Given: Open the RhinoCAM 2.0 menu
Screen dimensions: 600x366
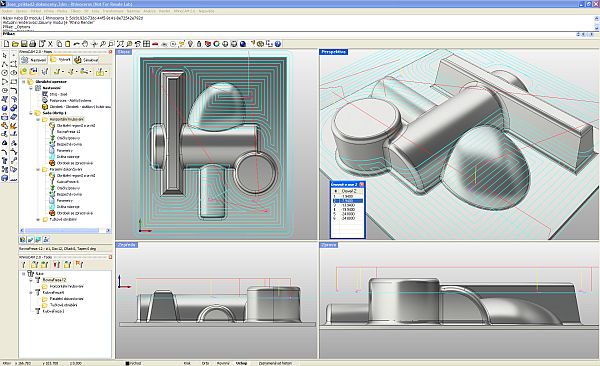Looking at the screenshot, I should tap(184, 11).
